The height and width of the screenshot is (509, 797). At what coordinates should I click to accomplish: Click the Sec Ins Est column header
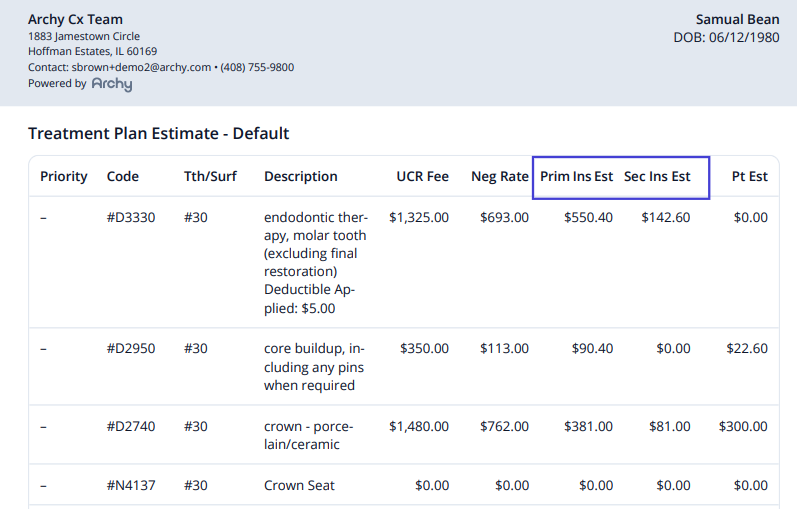click(x=657, y=176)
